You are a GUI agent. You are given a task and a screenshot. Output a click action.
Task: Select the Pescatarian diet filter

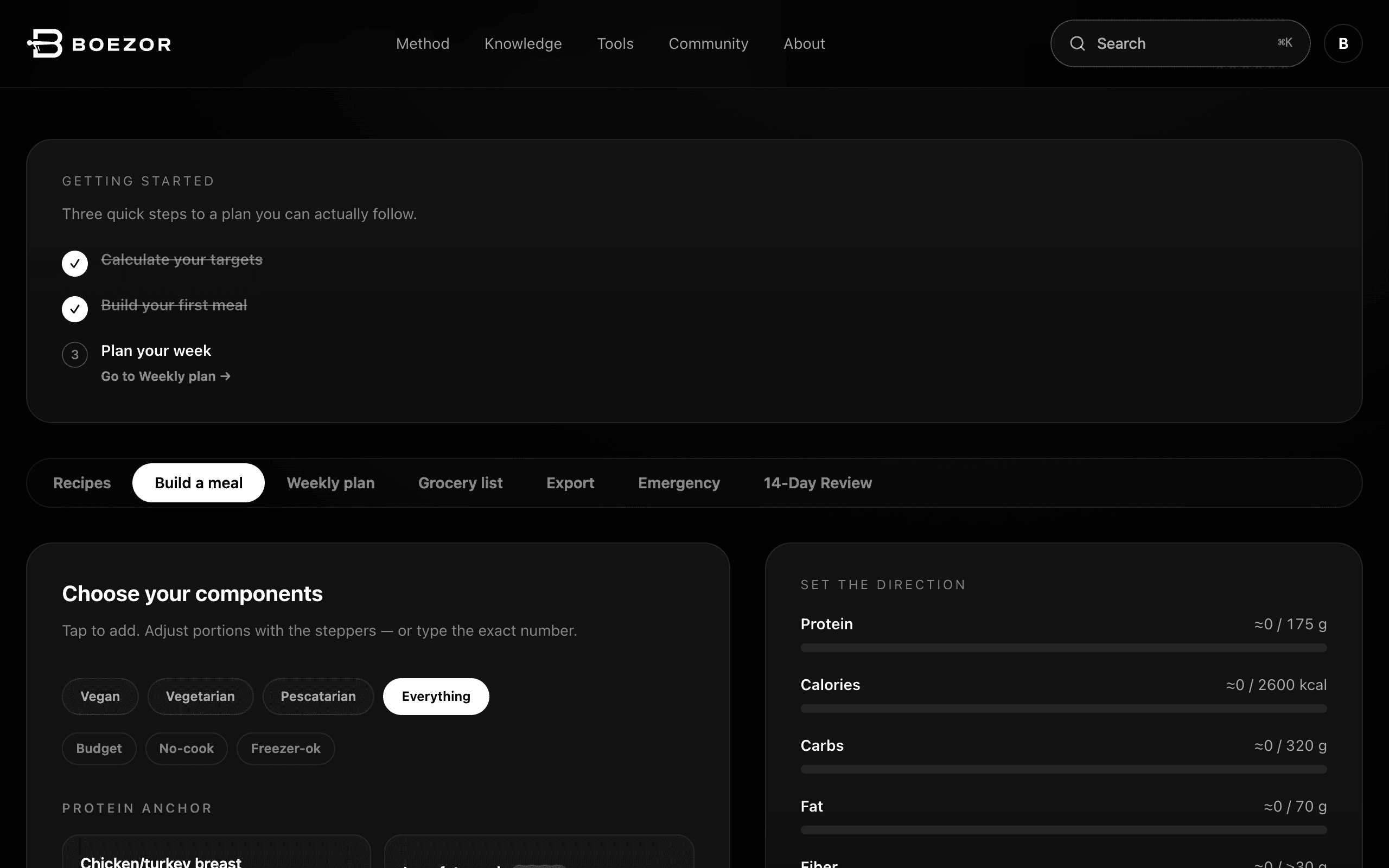[x=318, y=697]
